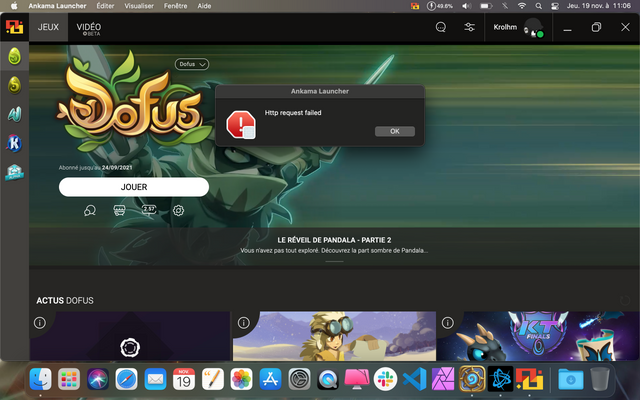Open the chat bubble icon in launcher header
Viewport: 640px width, 400px height.
[x=441, y=27]
